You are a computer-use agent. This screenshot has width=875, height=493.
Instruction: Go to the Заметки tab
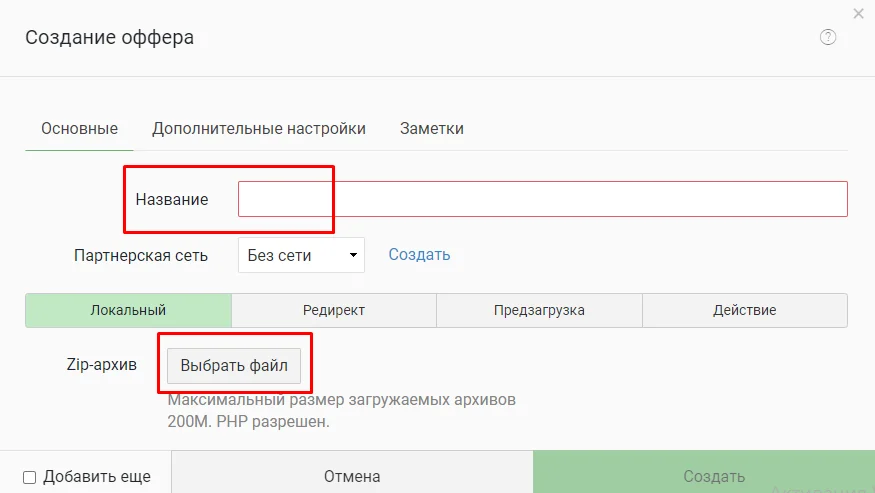pos(431,129)
